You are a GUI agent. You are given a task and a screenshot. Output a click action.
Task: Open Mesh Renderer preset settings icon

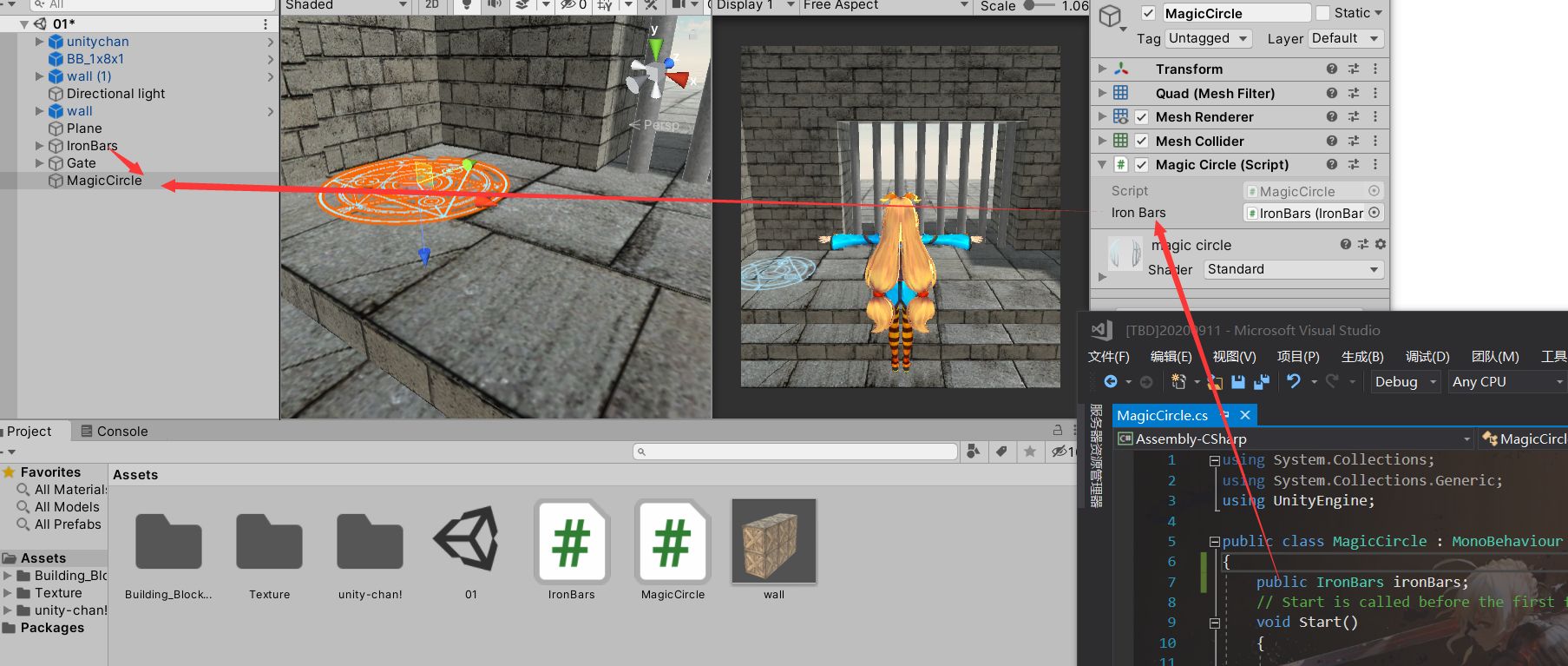click(1354, 116)
